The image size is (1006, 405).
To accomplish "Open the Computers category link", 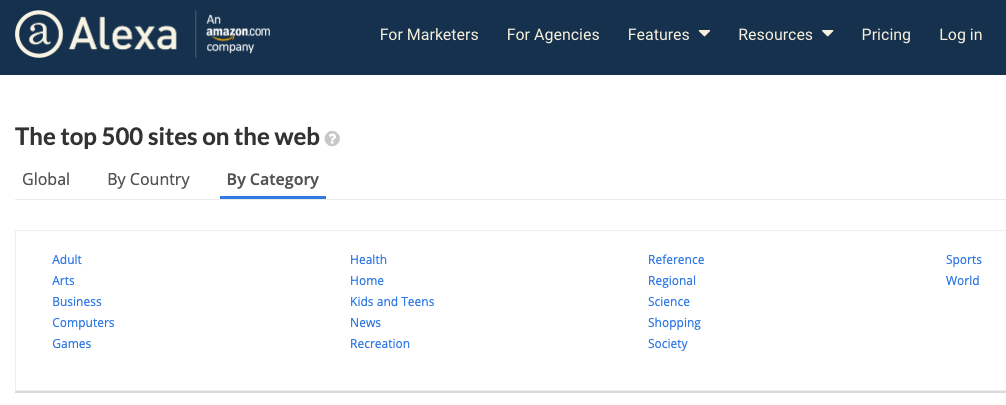I will pyautogui.click(x=83, y=322).
